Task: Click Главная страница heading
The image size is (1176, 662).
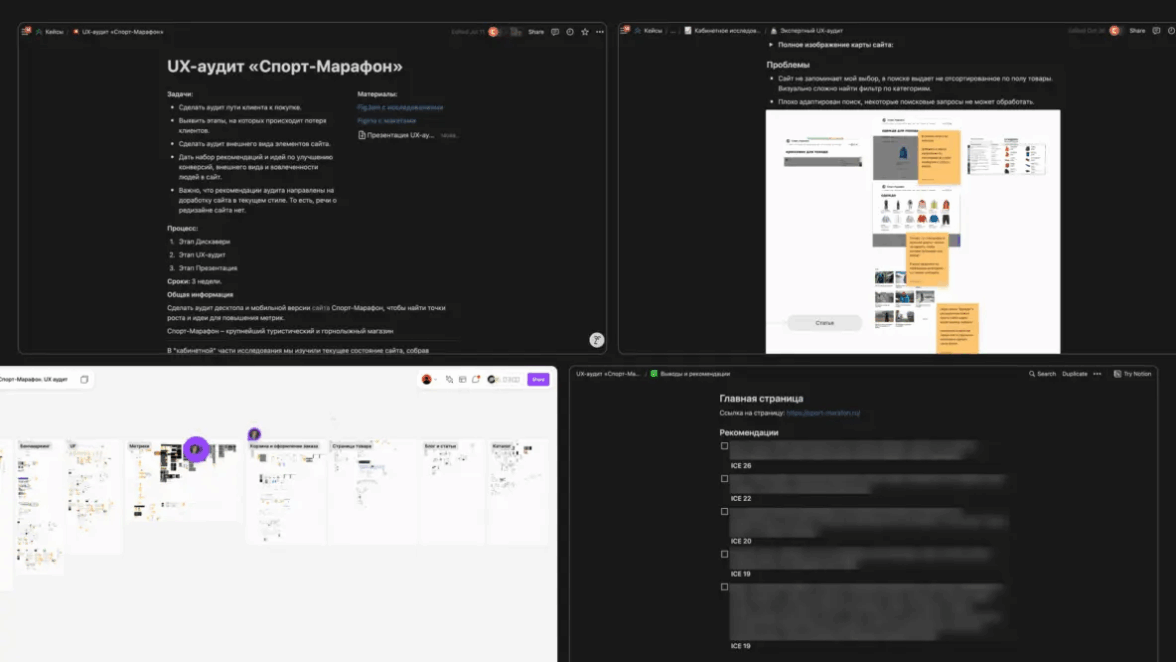Action: coord(761,399)
